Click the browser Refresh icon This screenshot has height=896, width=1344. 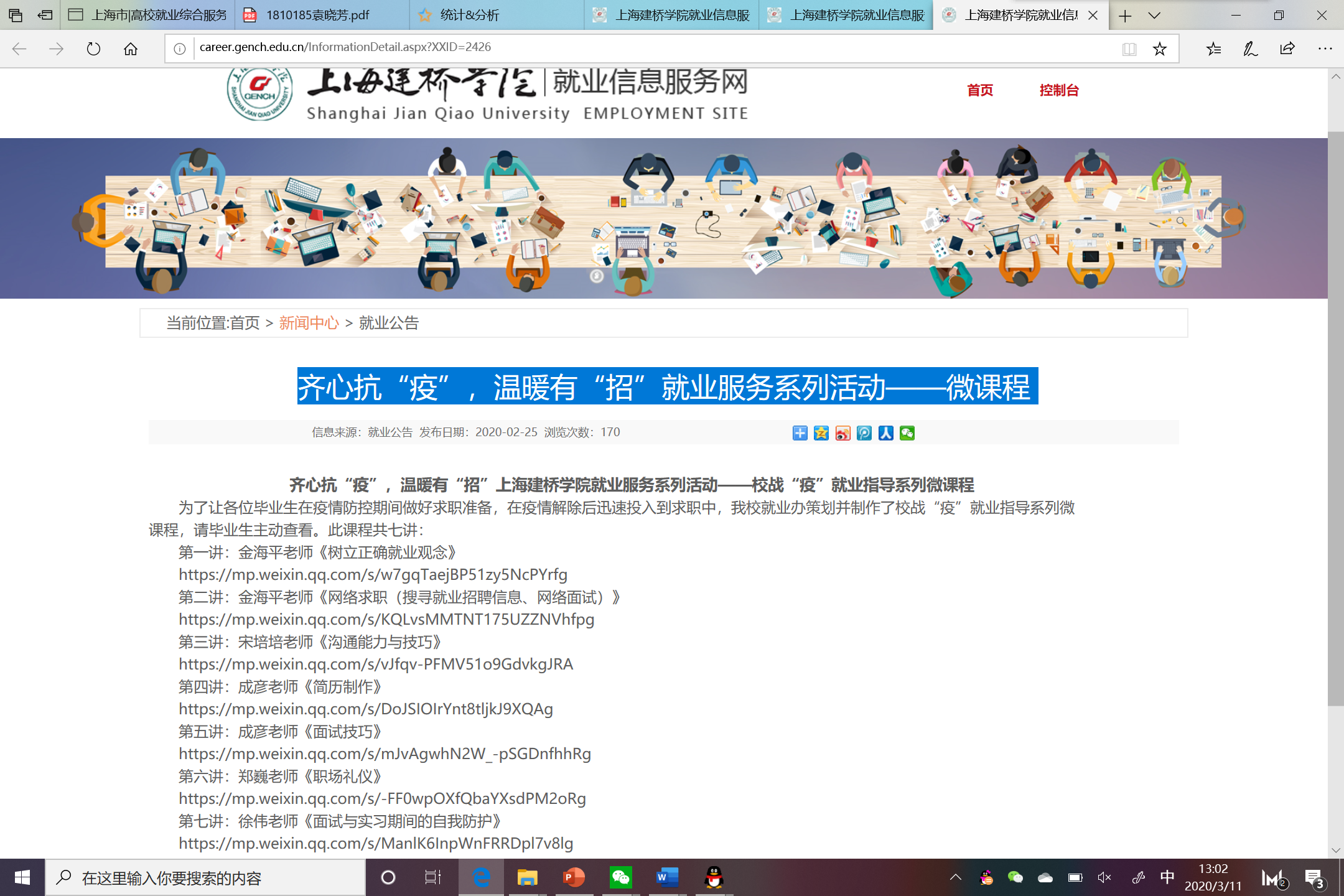pos(93,49)
